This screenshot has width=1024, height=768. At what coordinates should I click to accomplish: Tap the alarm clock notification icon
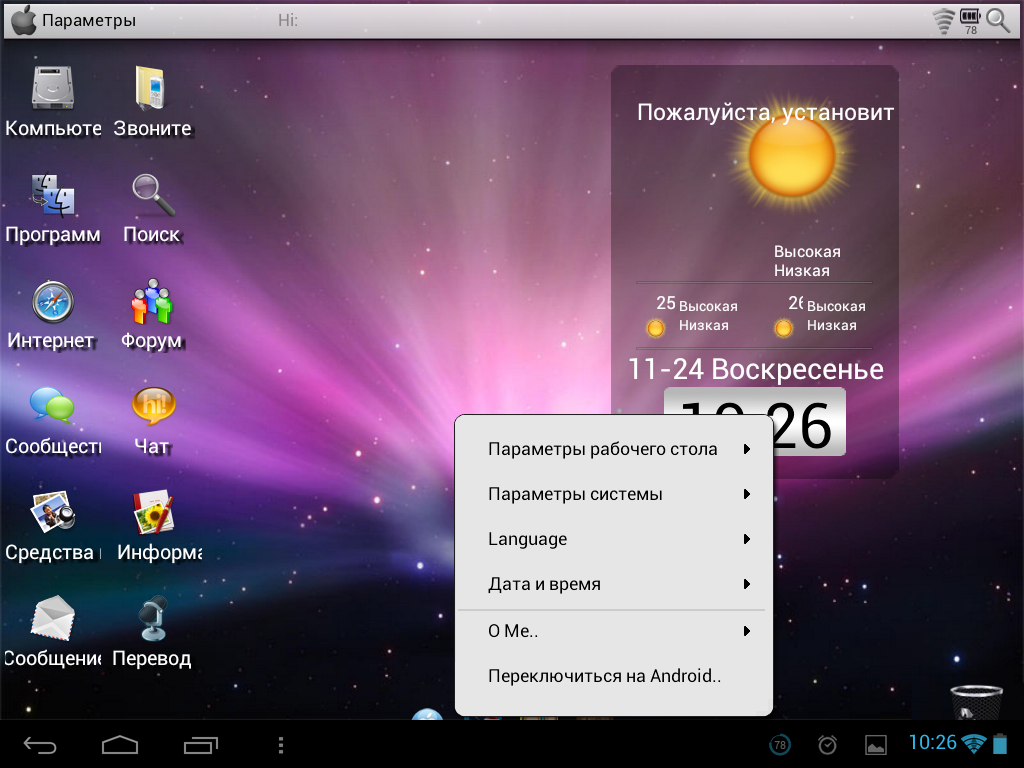point(827,744)
